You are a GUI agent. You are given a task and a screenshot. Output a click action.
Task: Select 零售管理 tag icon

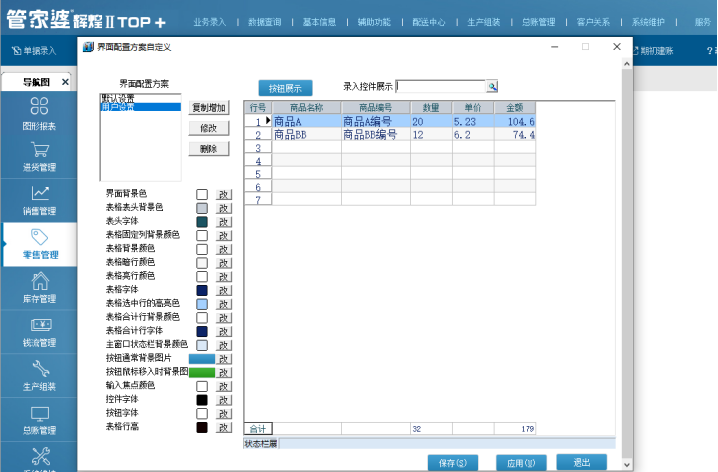click(x=39, y=237)
